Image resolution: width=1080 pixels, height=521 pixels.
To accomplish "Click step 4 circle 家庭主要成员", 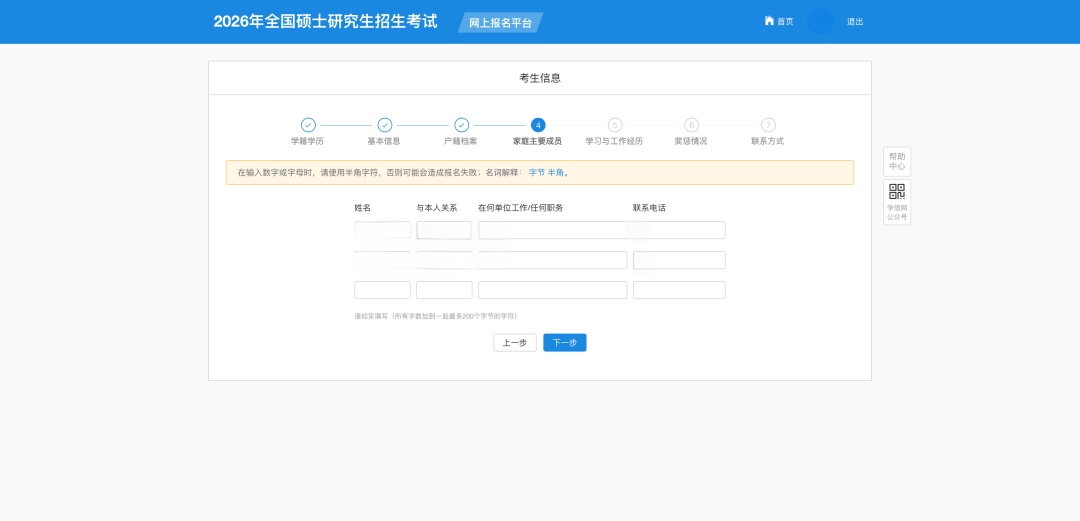I will pos(538,125).
